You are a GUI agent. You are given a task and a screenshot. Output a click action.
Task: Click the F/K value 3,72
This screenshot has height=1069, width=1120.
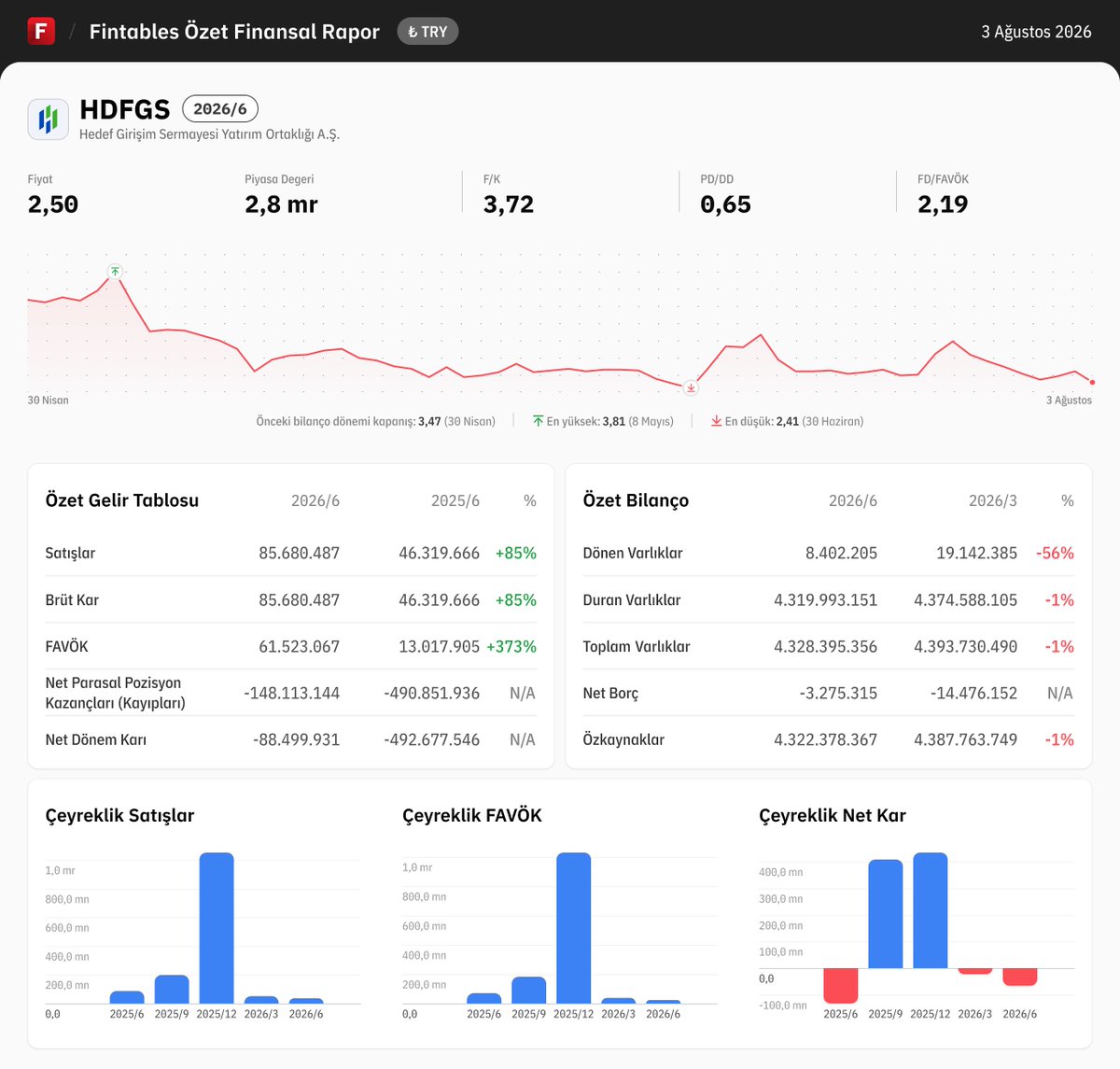click(509, 204)
